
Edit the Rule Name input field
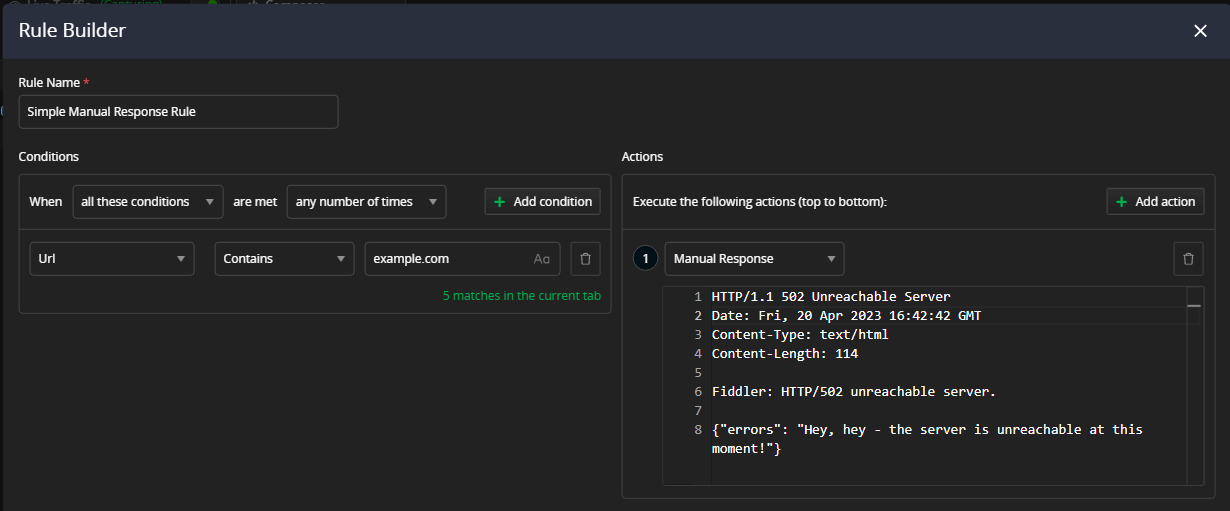pyautogui.click(x=178, y=112)
